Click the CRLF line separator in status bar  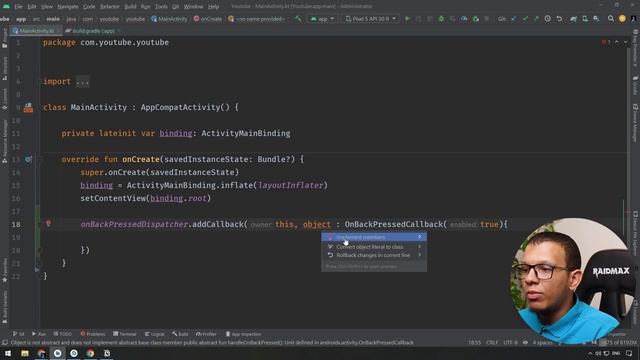[x=492, y=342]
